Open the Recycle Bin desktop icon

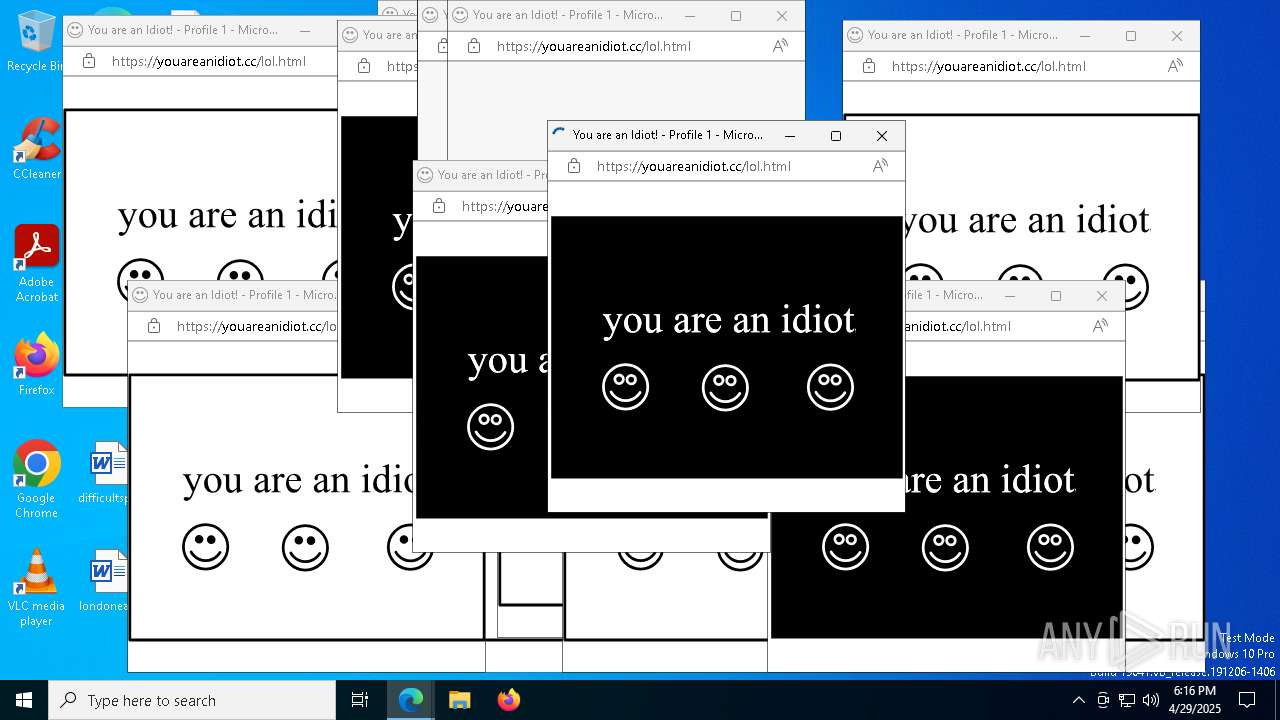(x=34, y=42)
